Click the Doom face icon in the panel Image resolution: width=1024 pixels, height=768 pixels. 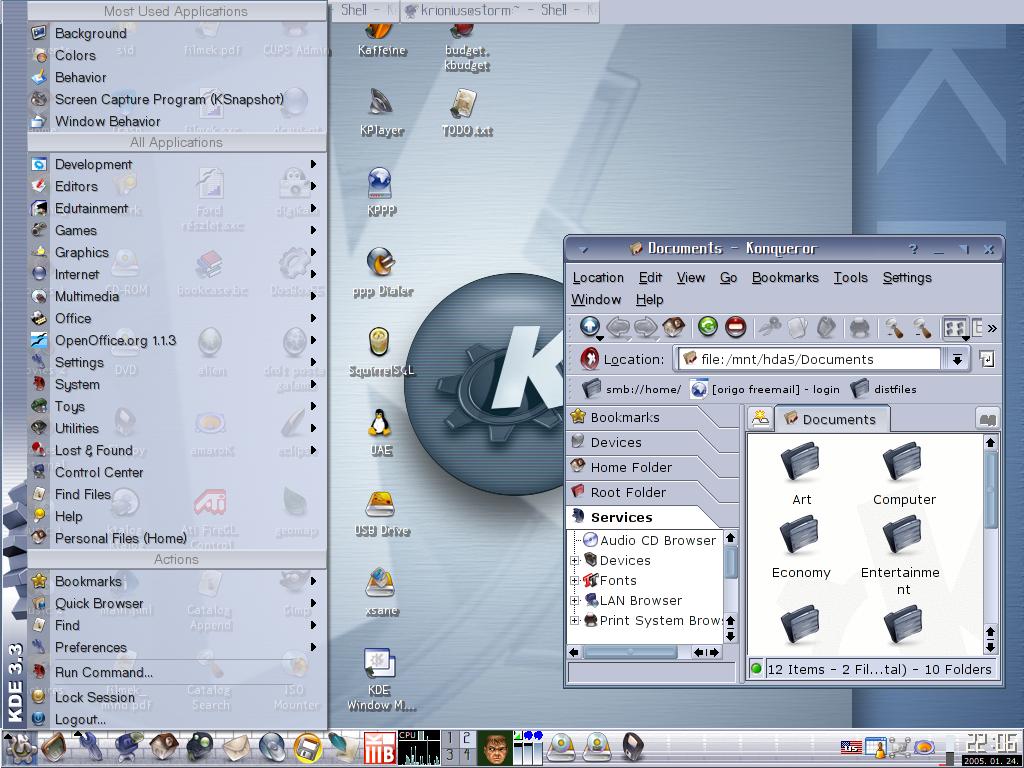pyautogui.click(x=494, y=748)
